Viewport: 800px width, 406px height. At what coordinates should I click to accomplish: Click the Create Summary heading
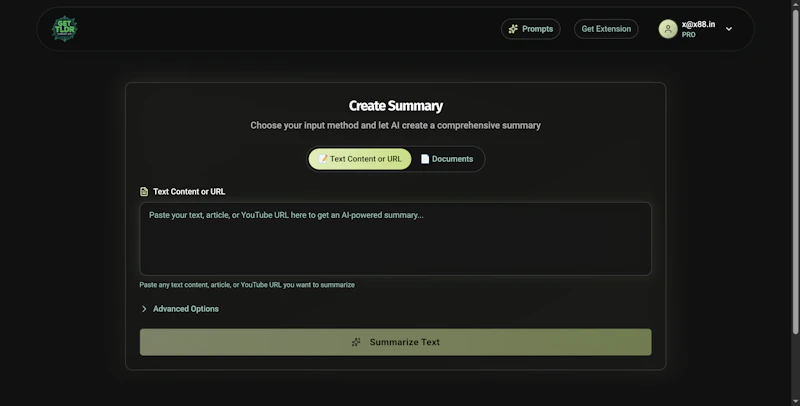(395, 106)
